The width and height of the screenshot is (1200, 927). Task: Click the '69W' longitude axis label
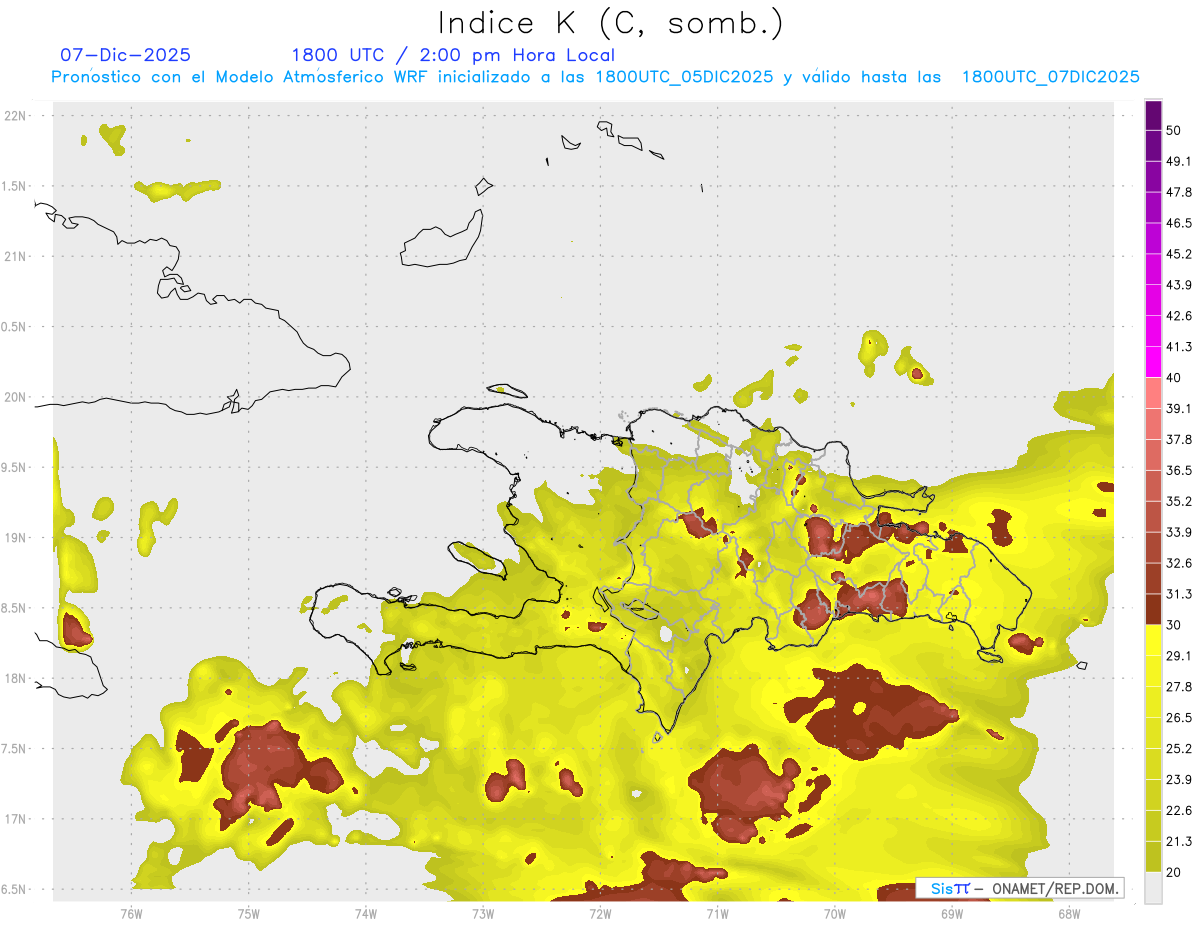point(951,914)
